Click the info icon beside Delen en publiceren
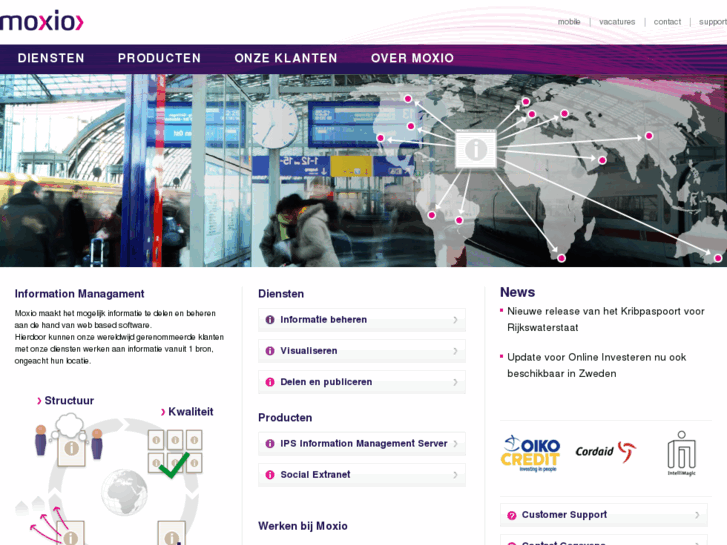This screenshot has width=727, height=545. (270, 382)
